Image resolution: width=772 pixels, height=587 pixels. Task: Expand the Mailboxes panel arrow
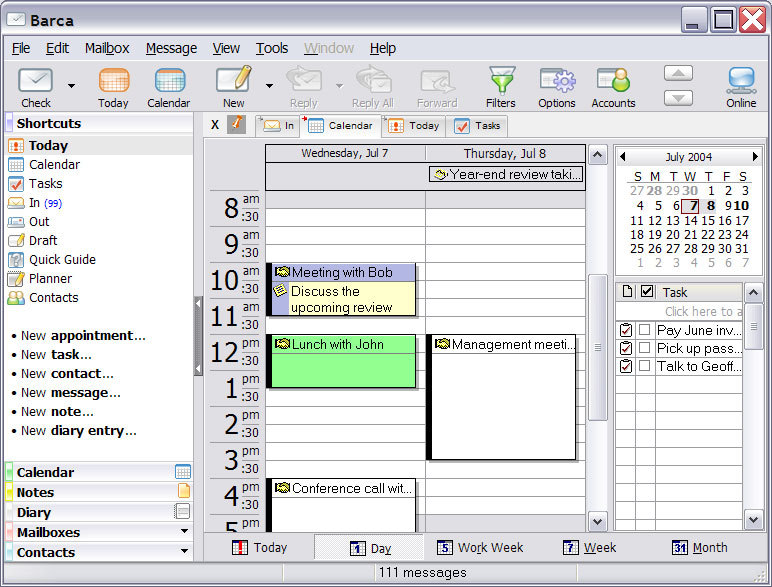pyautogui.click(x=184, y=531)
